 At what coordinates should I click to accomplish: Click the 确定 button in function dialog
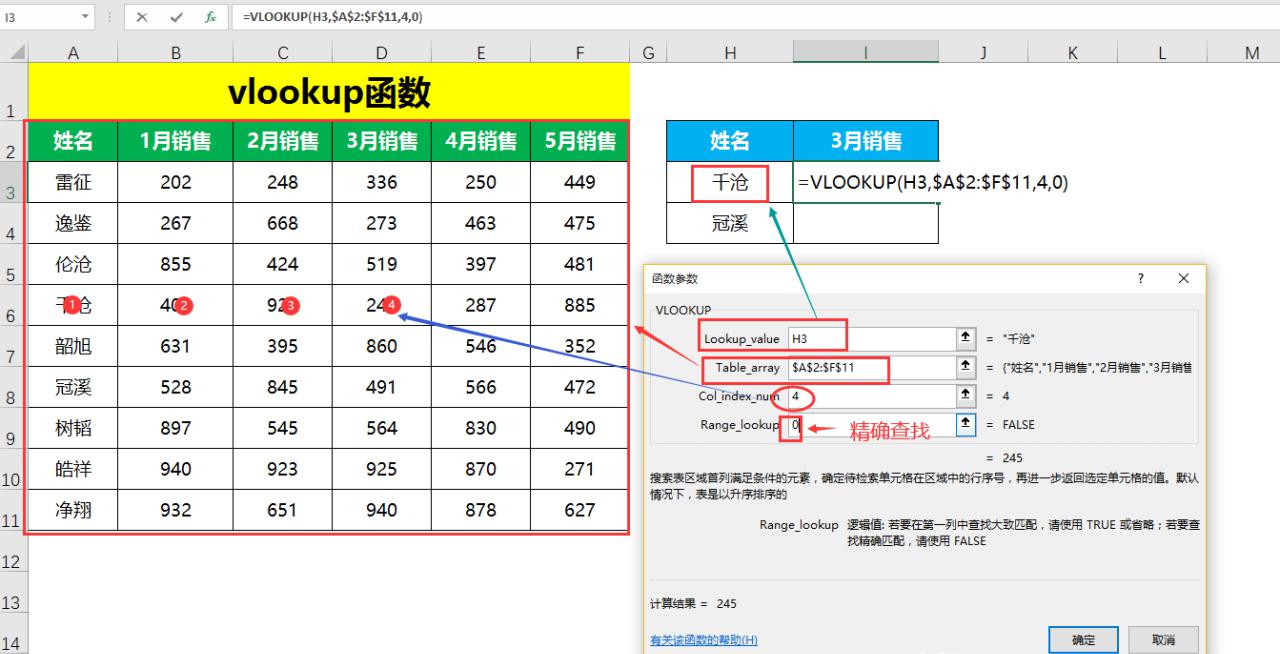coord(1084,639)
